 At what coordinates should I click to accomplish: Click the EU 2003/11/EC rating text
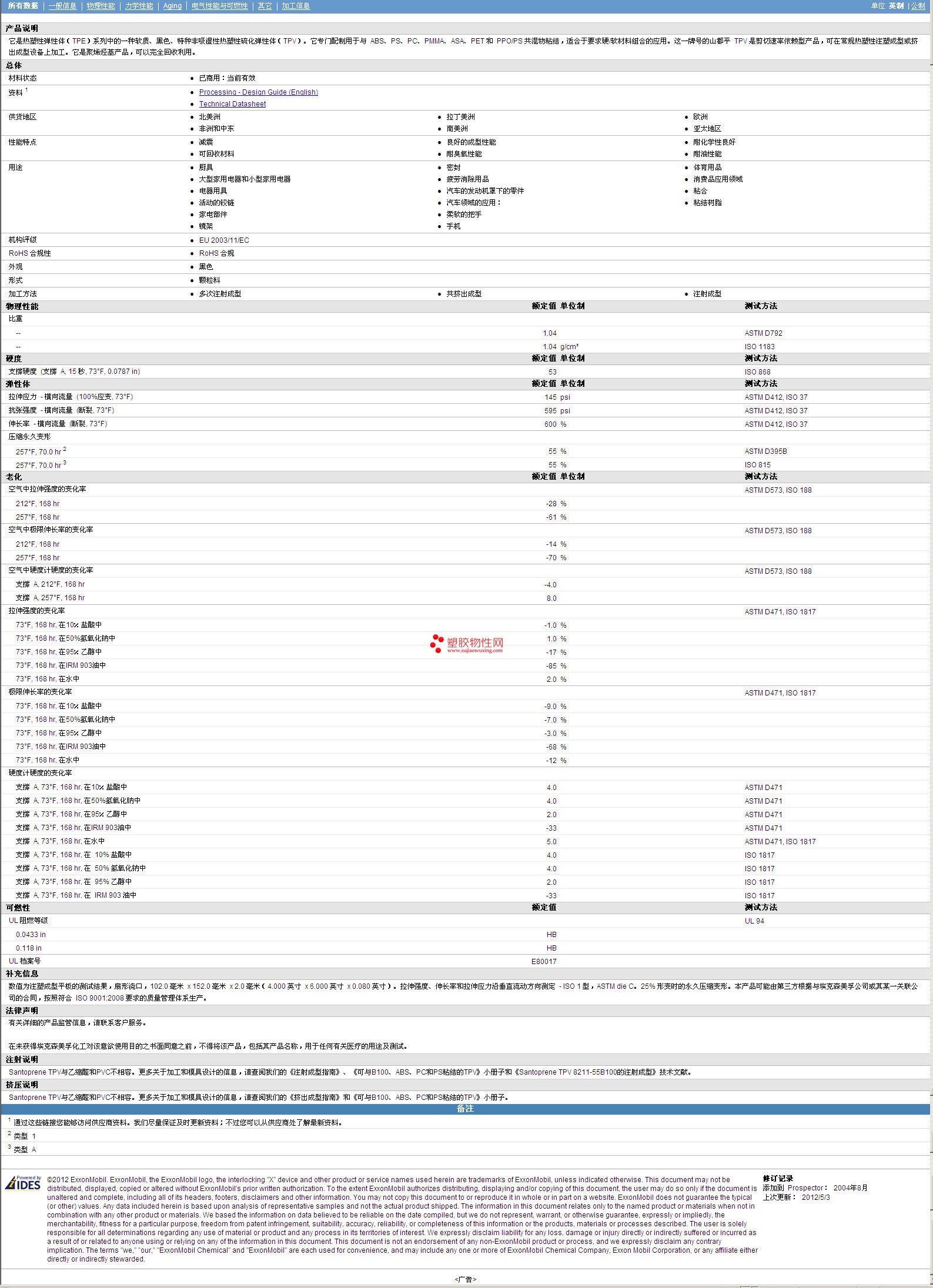[x=224, y=240]
